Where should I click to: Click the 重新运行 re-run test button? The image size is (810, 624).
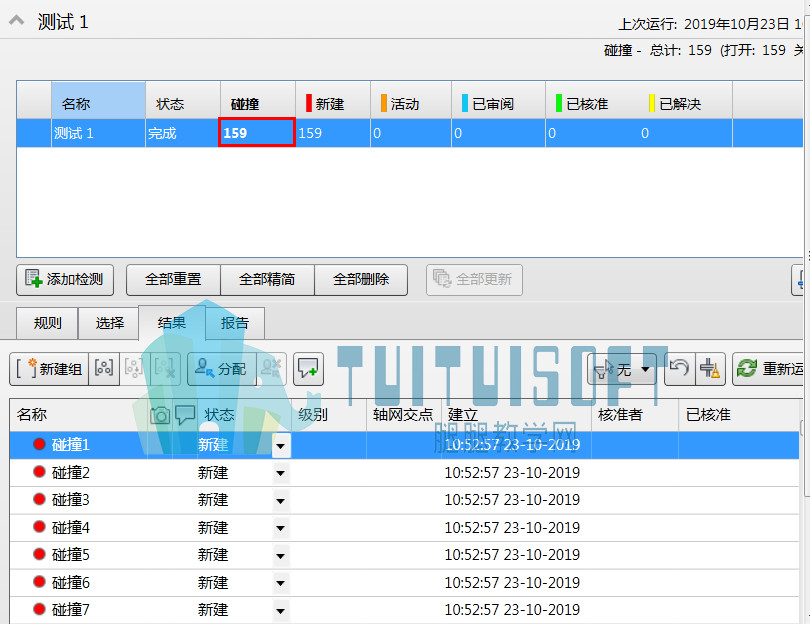point(770,369)
